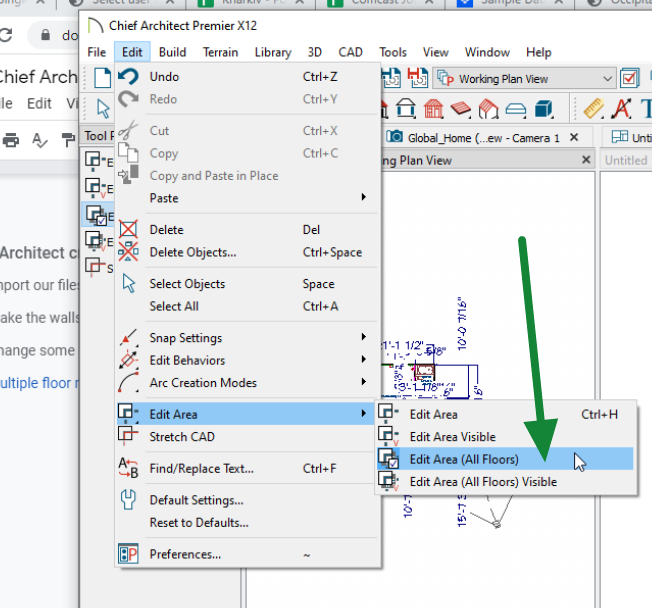Viewport: 652px width, 608px height.
Task: Click the Find/Replace Text icon
Action: point(128,468)
